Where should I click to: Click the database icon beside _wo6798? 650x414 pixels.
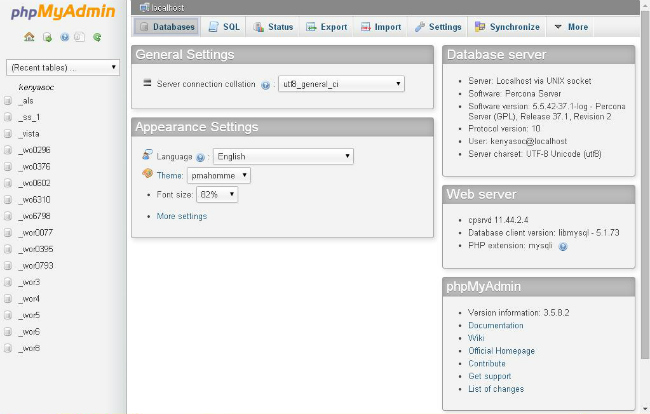[8, 216]
